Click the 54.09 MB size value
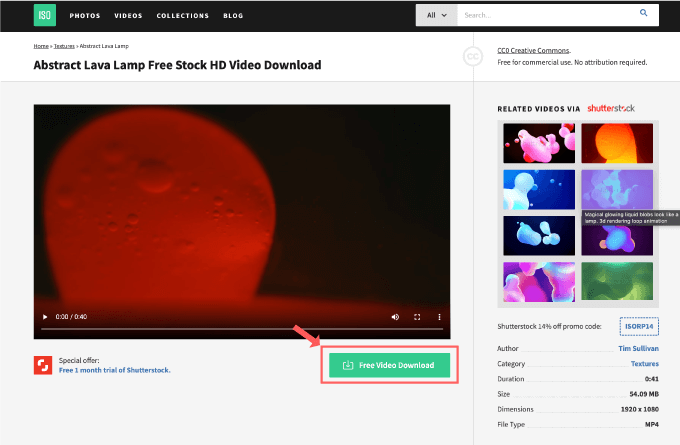Image resolution: width=680 pixels, height=445 pixels. [x=644, y=394]
